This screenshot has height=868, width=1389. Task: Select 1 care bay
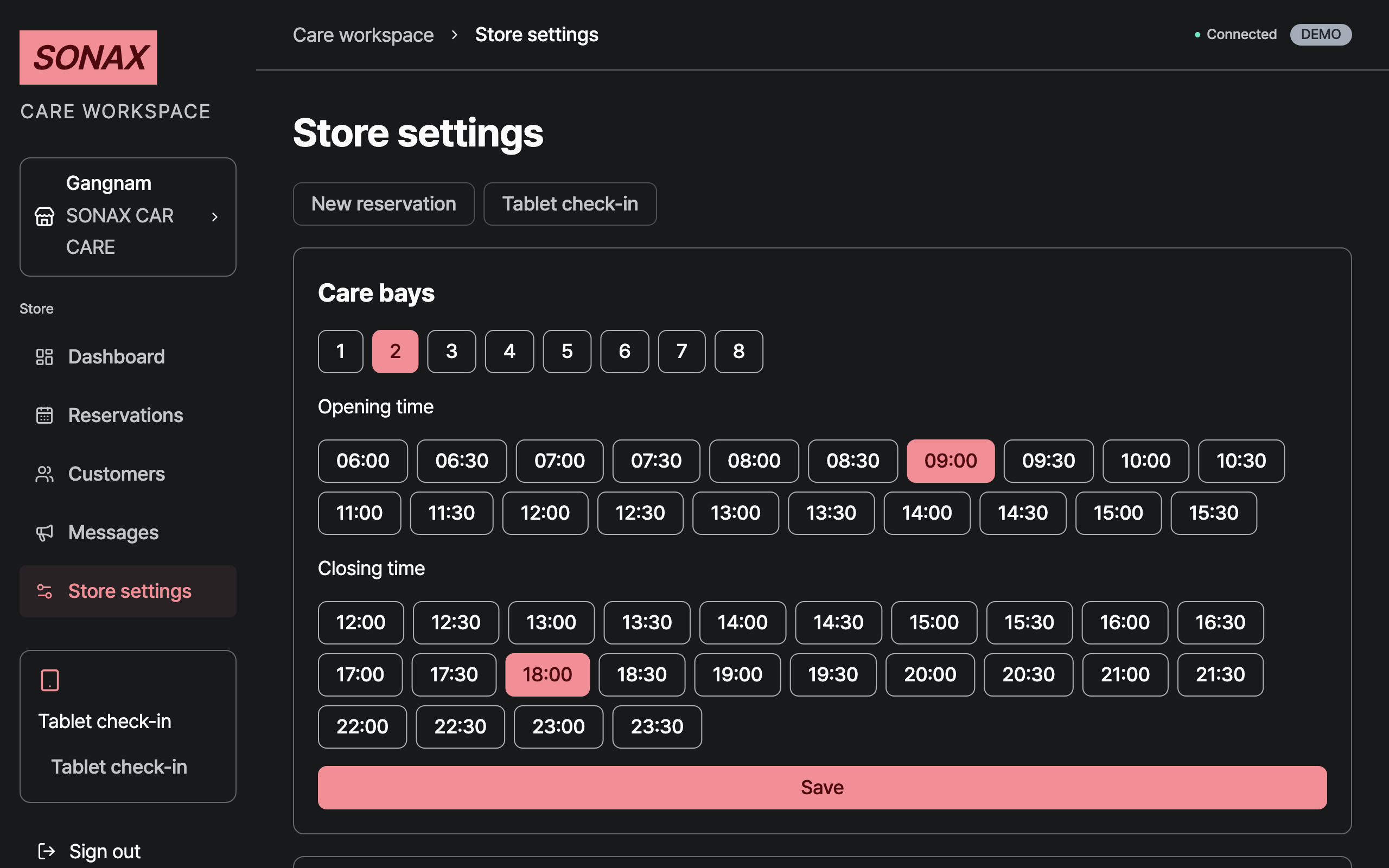(340, 351)
